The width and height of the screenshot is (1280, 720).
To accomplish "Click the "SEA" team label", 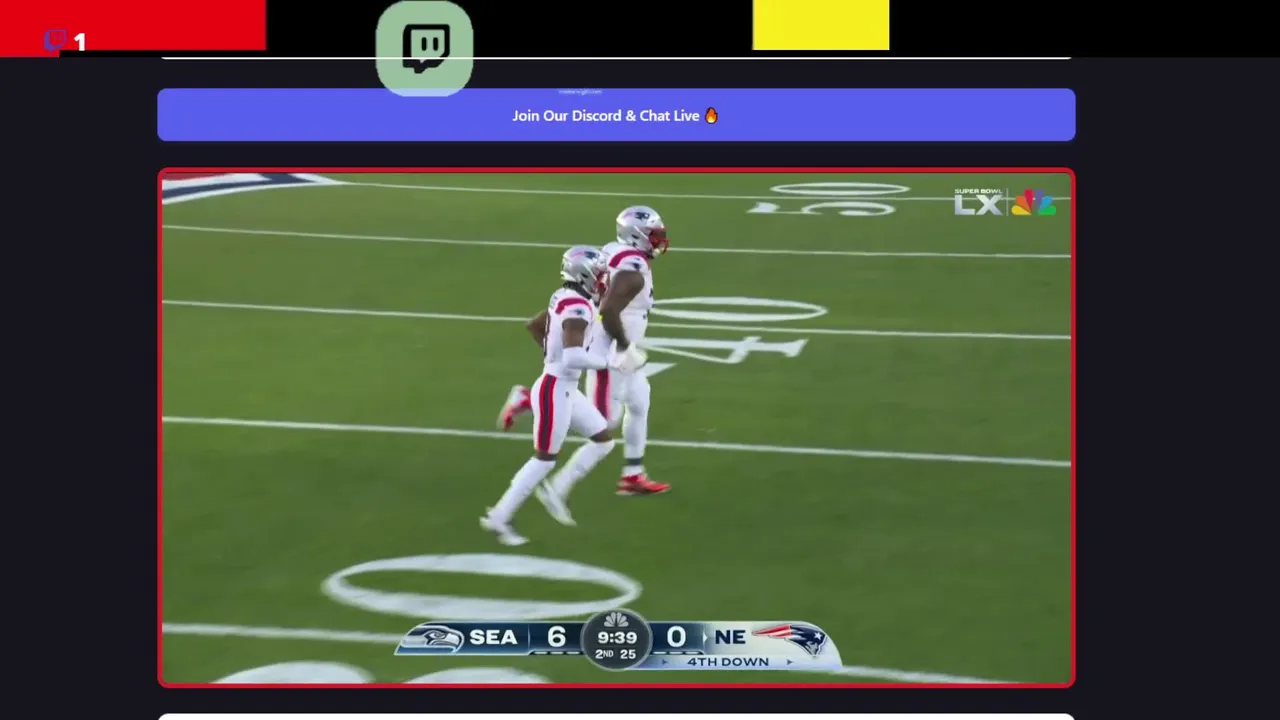I will pos(493,637).
